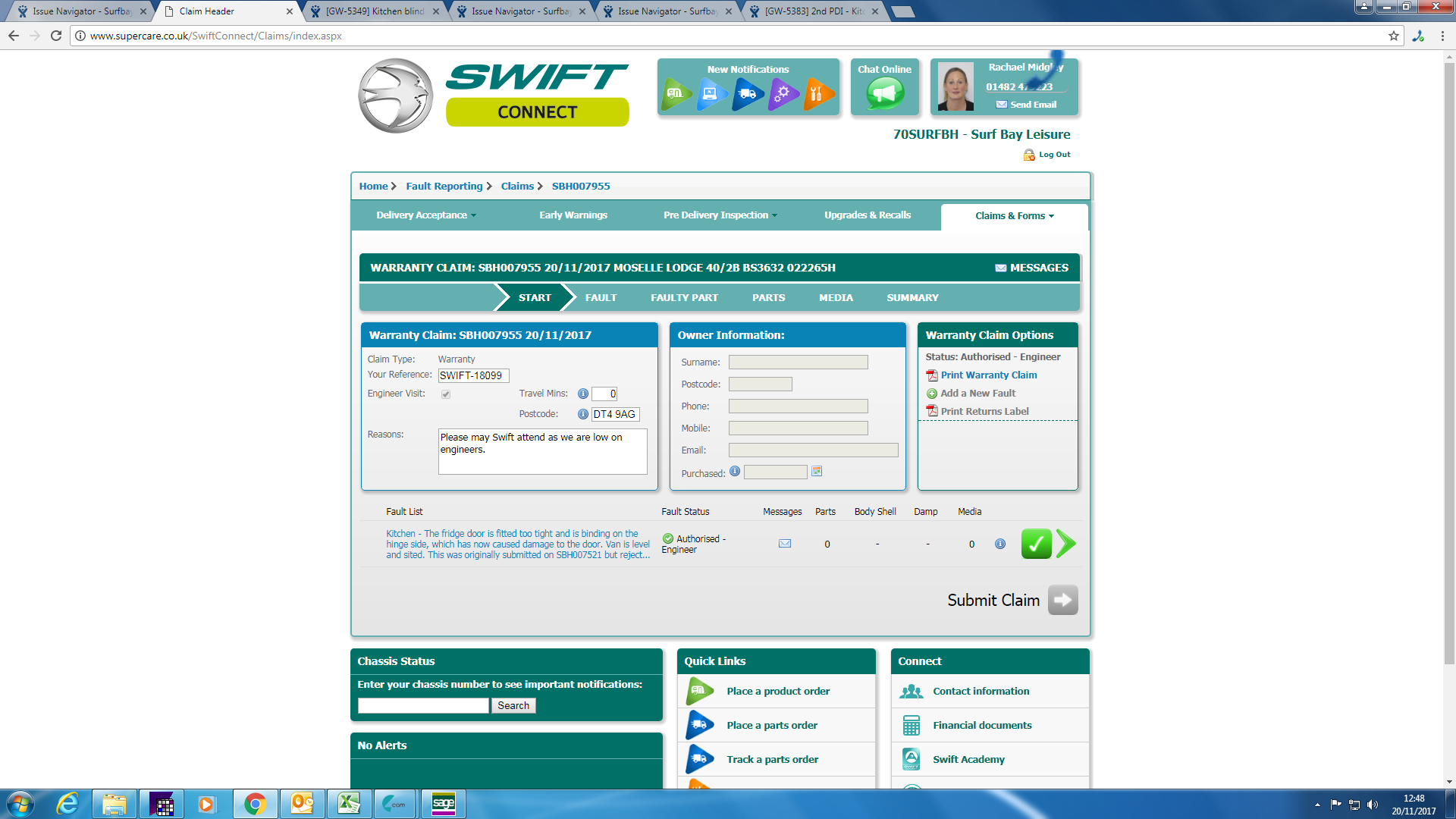Click the orange tools notification icon
This screenshot has height=819, width=1456.
(x=817, y=94)
